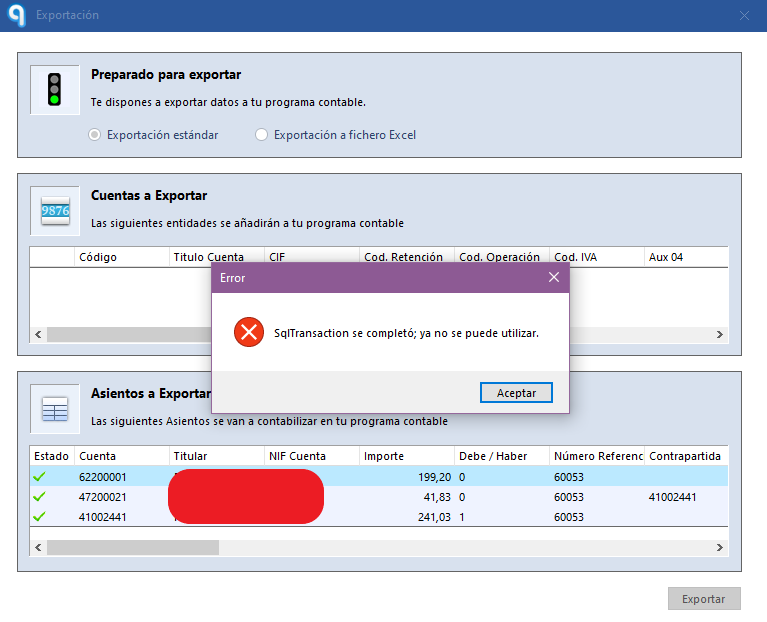
Task: Click the amount 199,20
Action: [434, 477]
